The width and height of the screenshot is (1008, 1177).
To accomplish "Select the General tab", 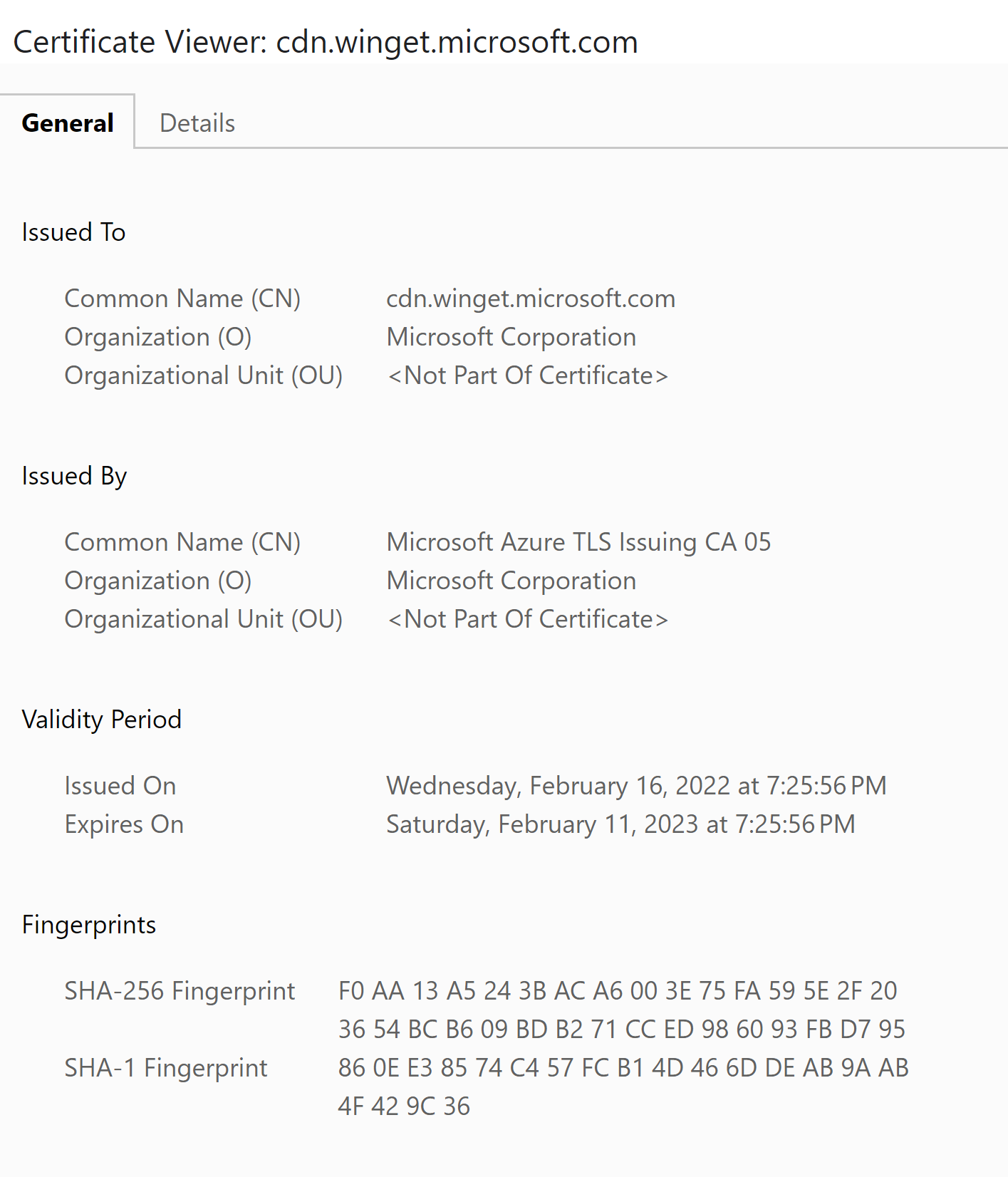I will coord(68,122).
